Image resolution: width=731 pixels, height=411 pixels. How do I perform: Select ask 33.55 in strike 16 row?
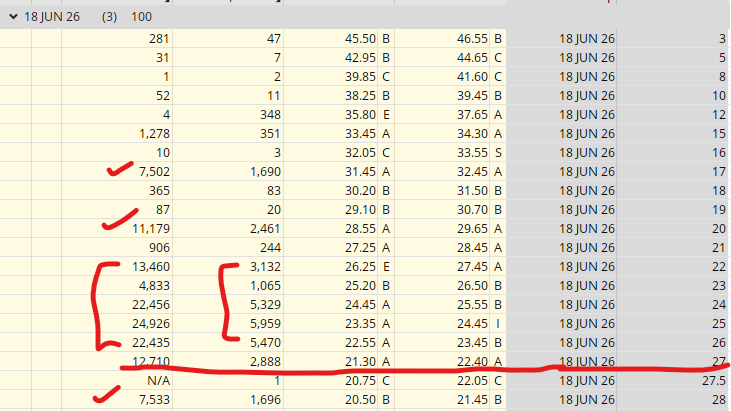tap(472, 153)
